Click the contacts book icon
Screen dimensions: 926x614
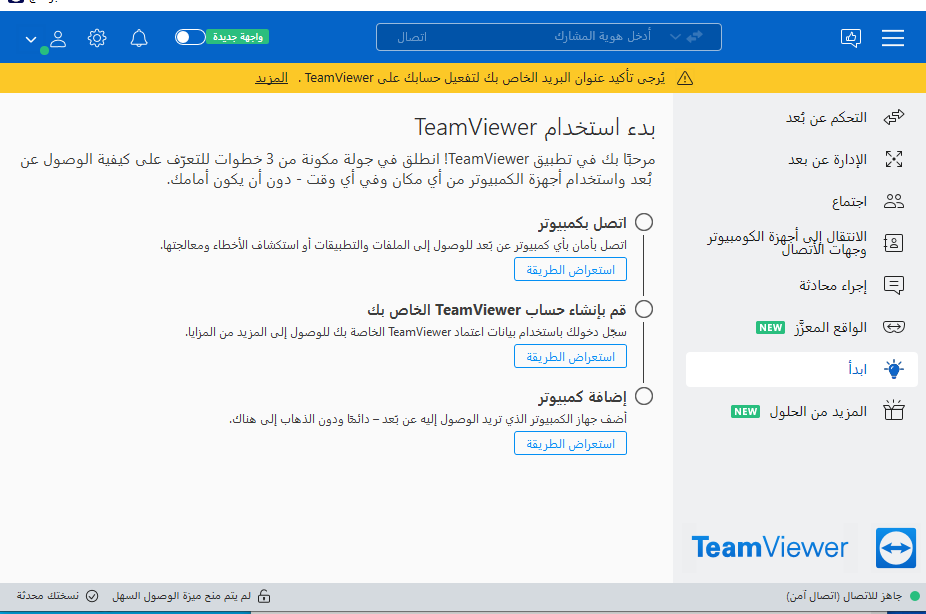pyautogui.click(x=894, y=243)
